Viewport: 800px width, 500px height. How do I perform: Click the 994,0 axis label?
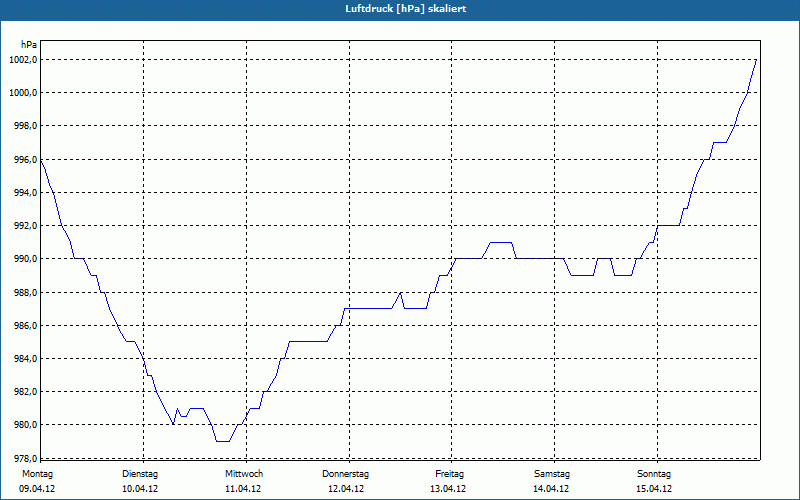(24, 192)
